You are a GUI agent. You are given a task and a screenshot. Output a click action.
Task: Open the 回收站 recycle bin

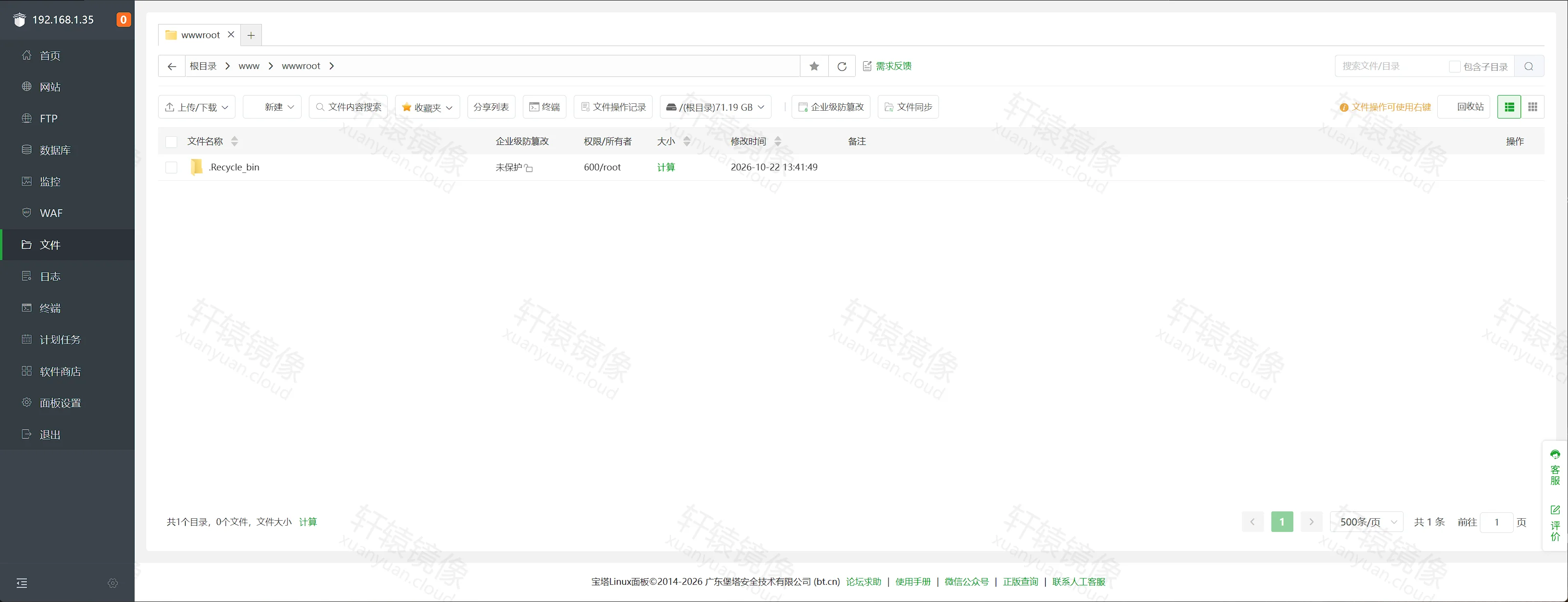coord(1463,107)
